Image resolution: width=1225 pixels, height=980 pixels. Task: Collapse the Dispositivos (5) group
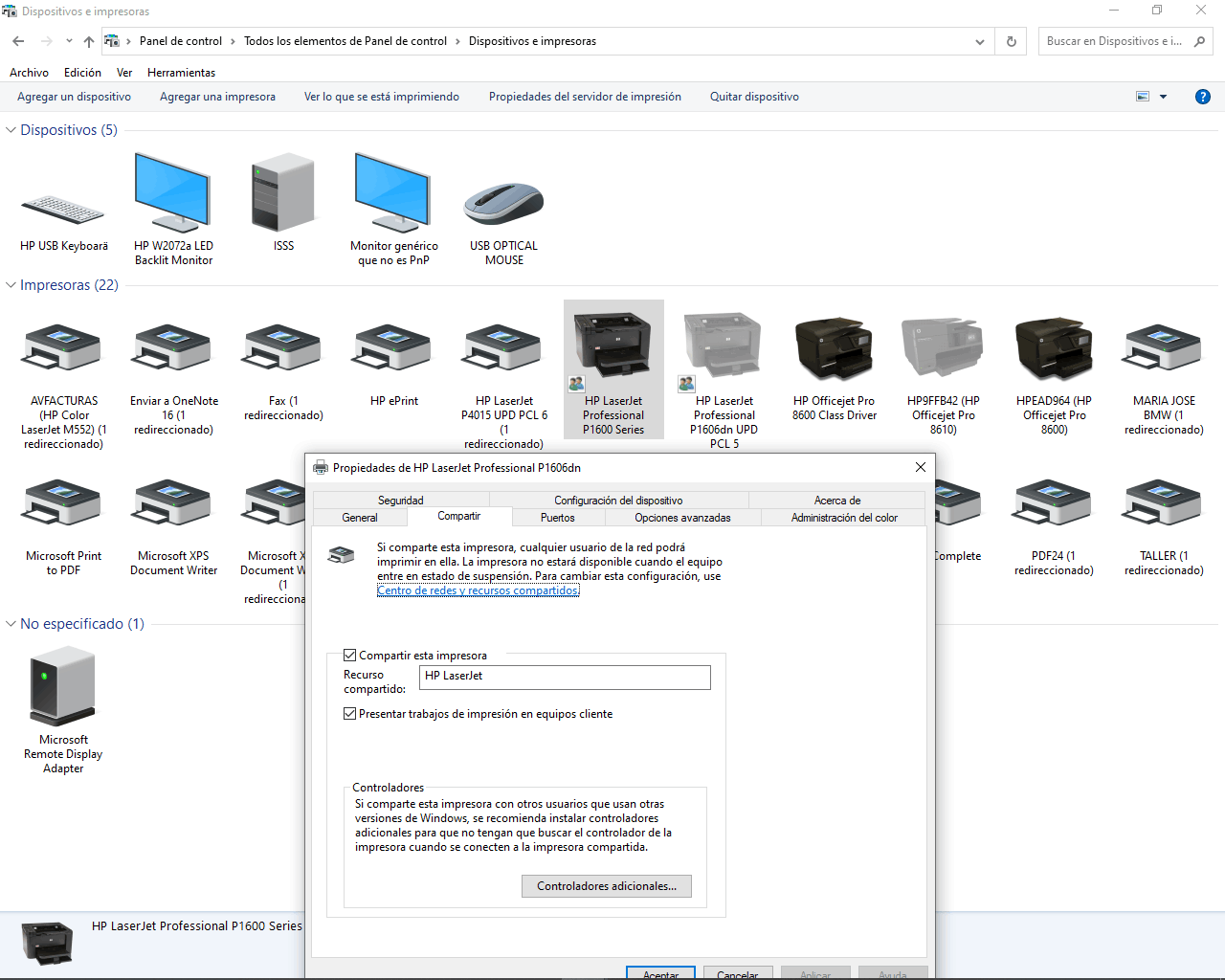click(x=11, y=130)
